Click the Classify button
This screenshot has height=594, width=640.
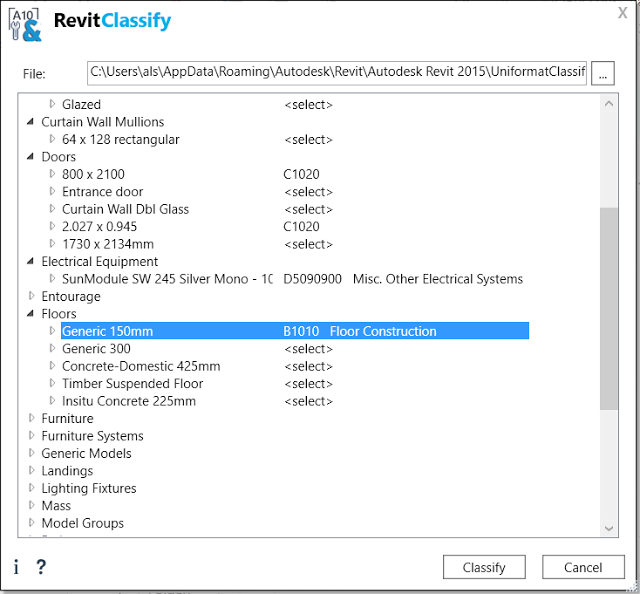pyautogui.click(x=484, y=567)
